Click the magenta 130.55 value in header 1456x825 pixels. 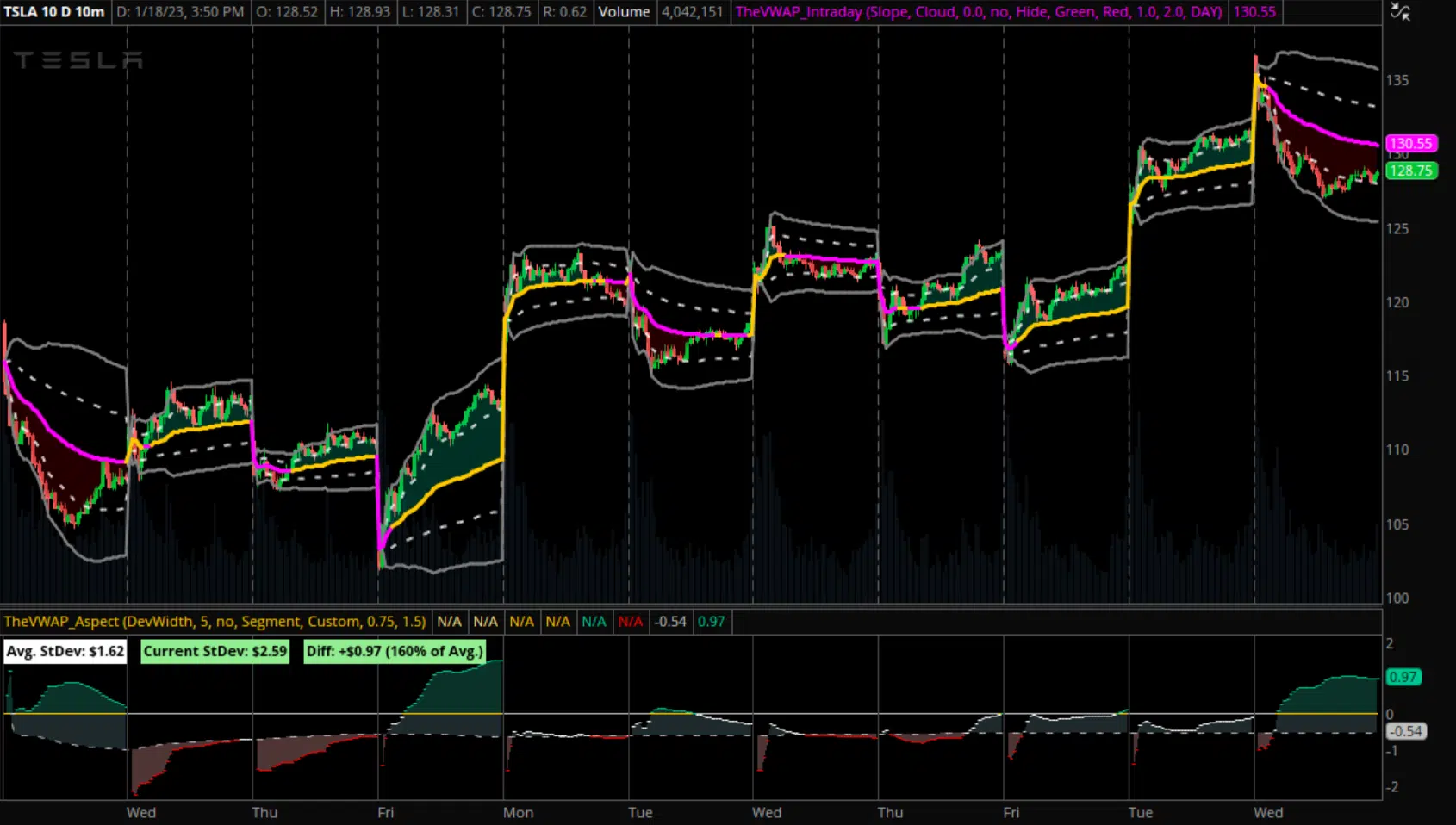coord(1254,12)
